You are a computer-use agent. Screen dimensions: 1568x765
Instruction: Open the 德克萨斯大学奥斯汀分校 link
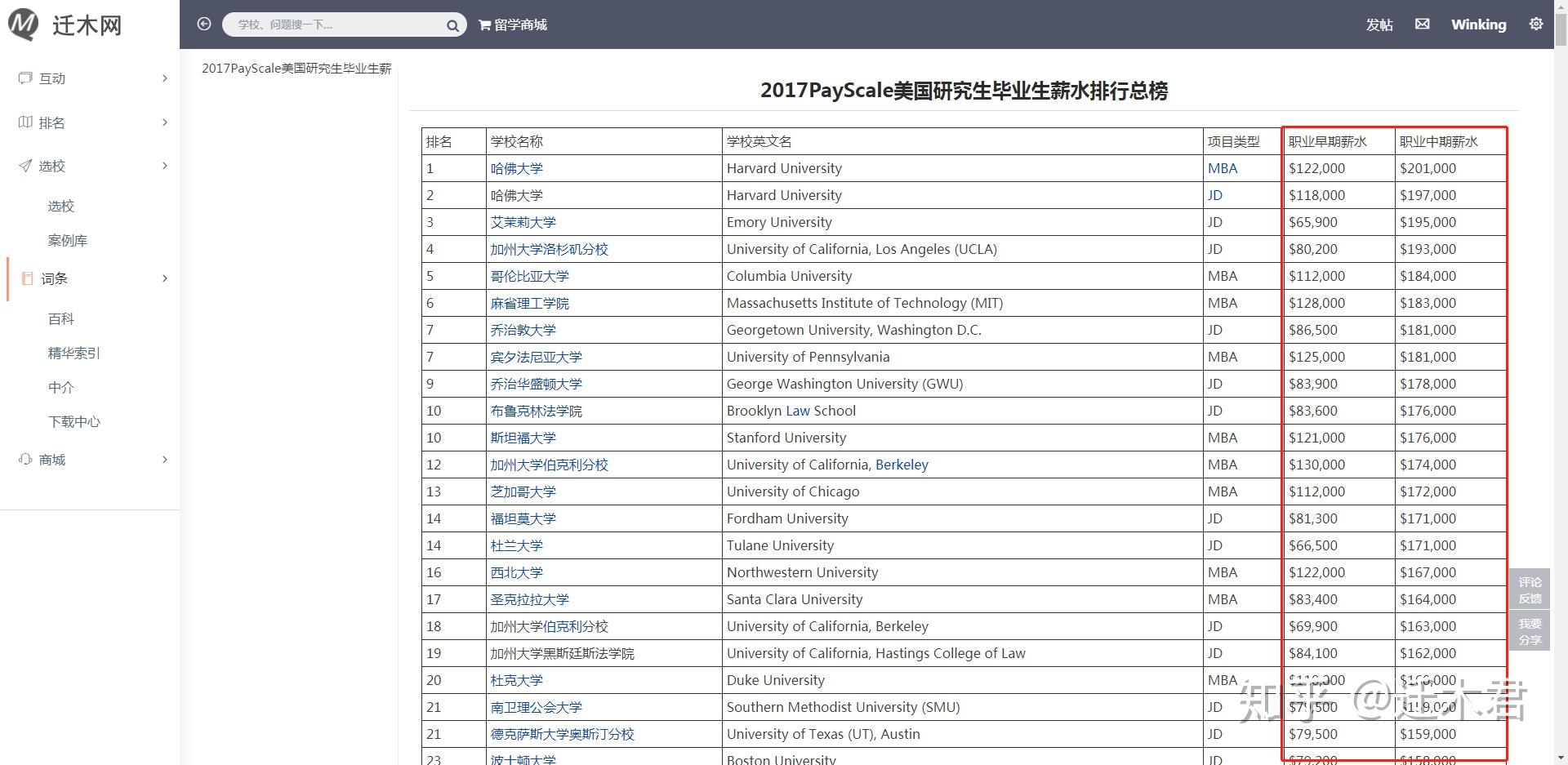(562, 735)
